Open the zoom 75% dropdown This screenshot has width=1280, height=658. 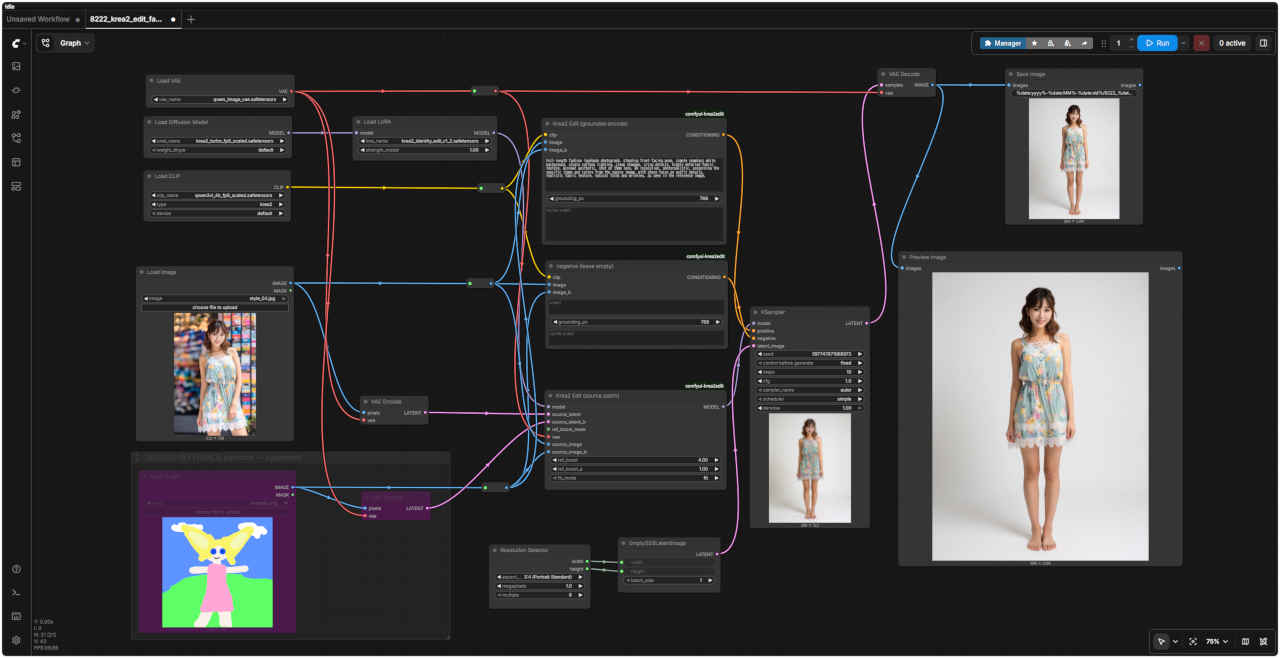click(1217, 641)
